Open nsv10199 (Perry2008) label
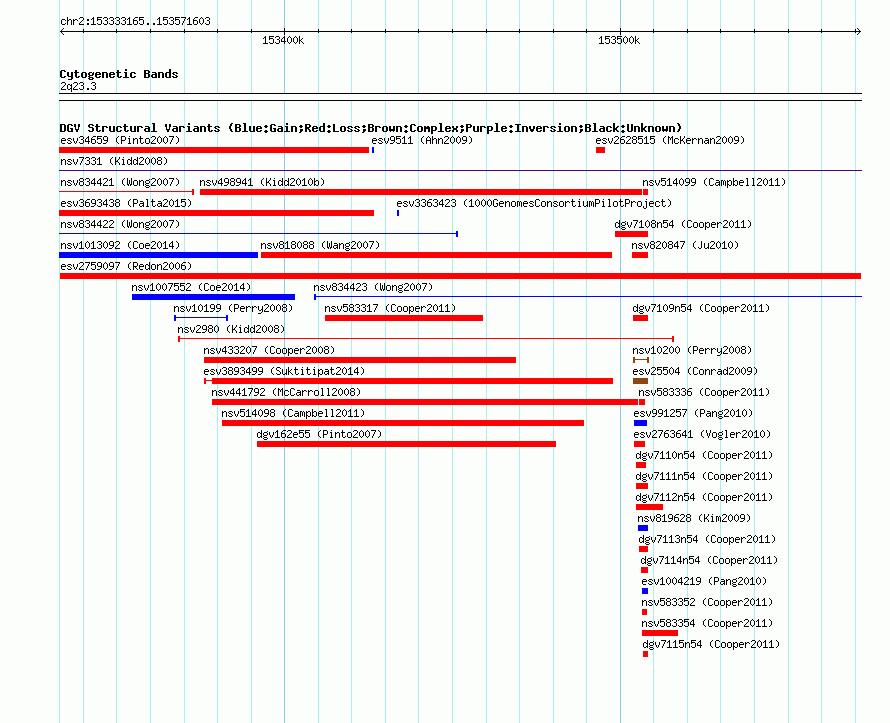 click(233, 308)
